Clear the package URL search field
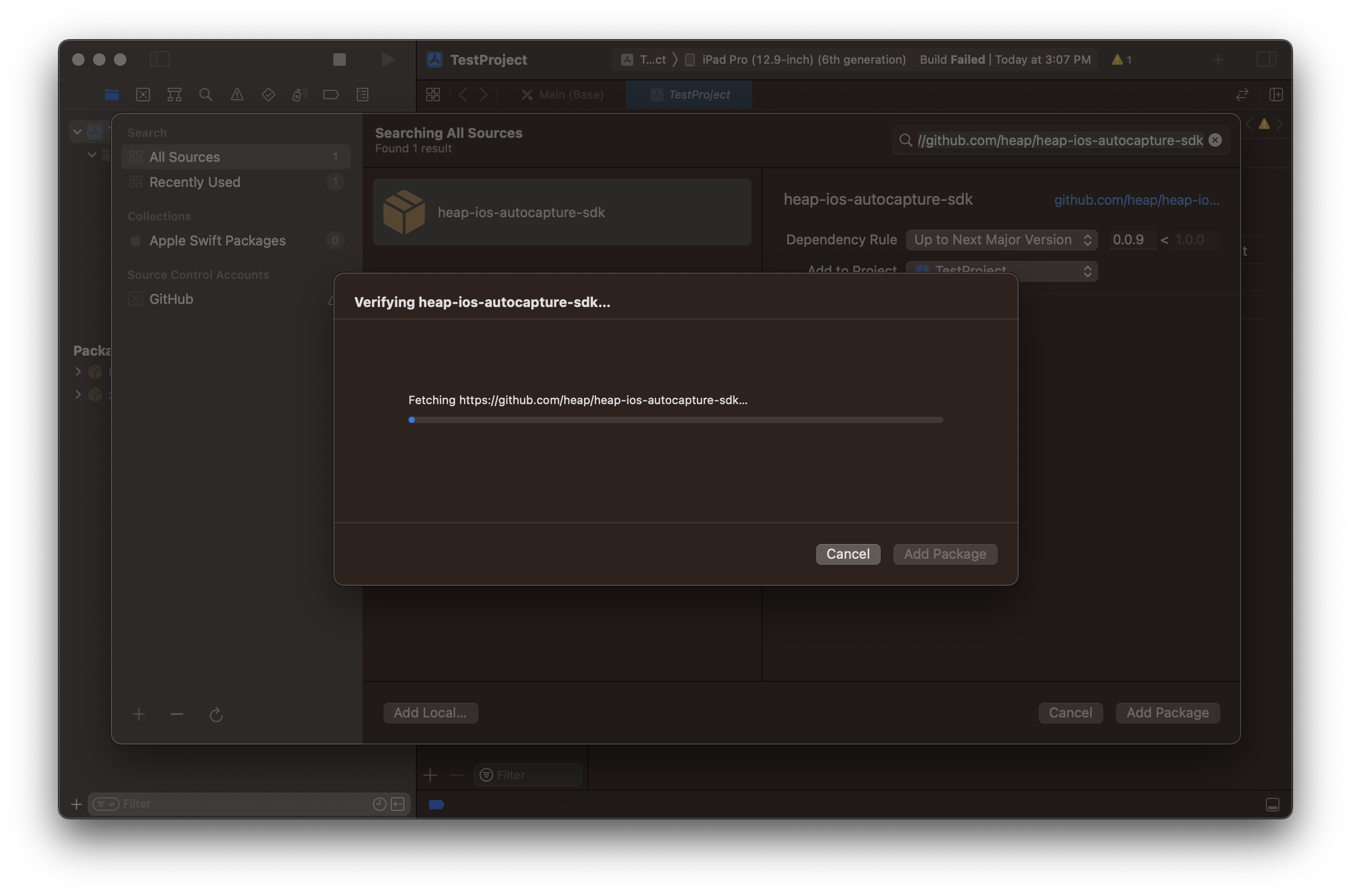1351x896 pixels. [1215, 140]
